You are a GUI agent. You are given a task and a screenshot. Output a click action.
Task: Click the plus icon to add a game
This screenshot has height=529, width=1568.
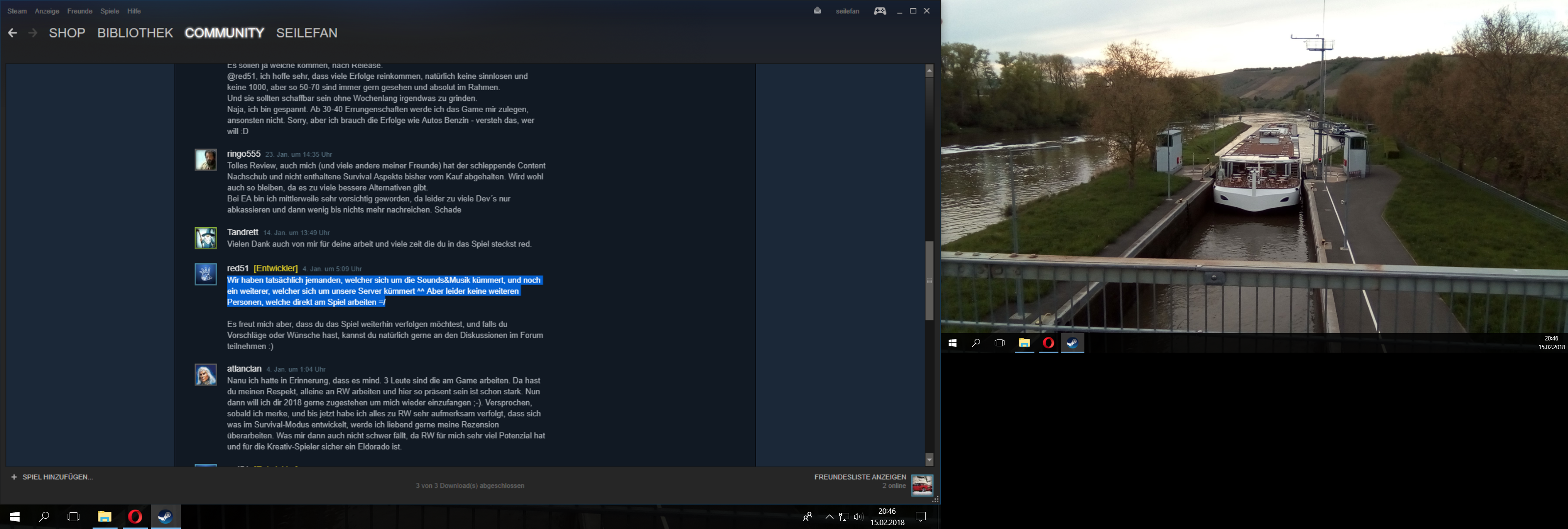[14, 477]
